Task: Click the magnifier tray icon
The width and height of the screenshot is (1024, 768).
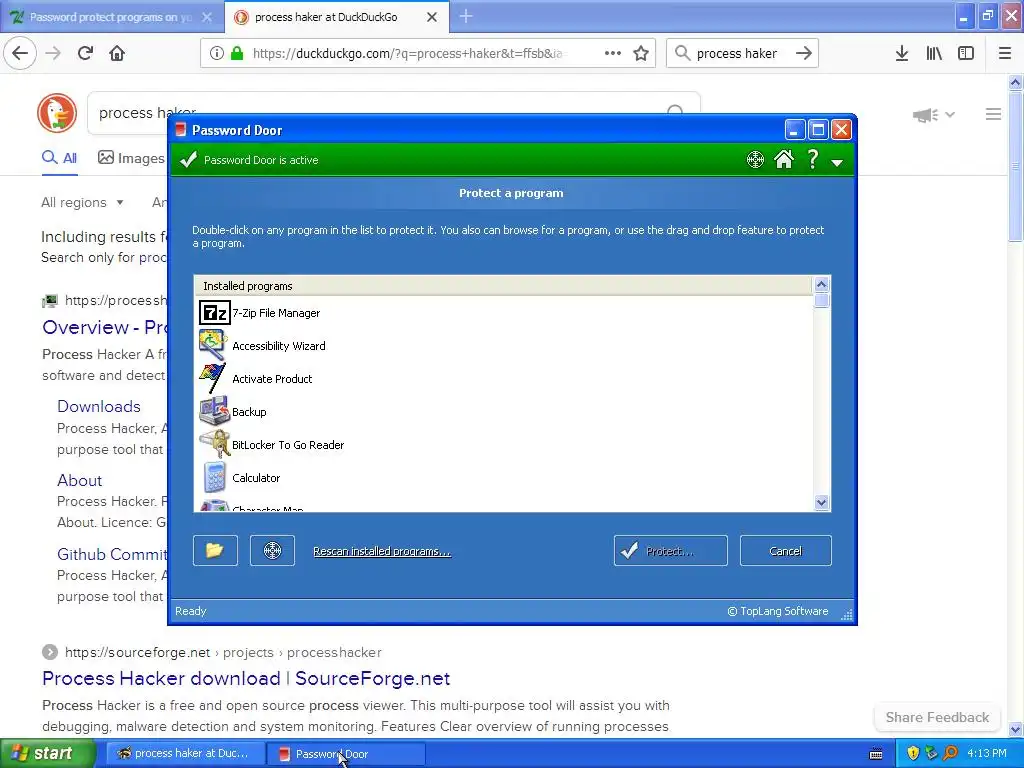Action: [950, 754]
